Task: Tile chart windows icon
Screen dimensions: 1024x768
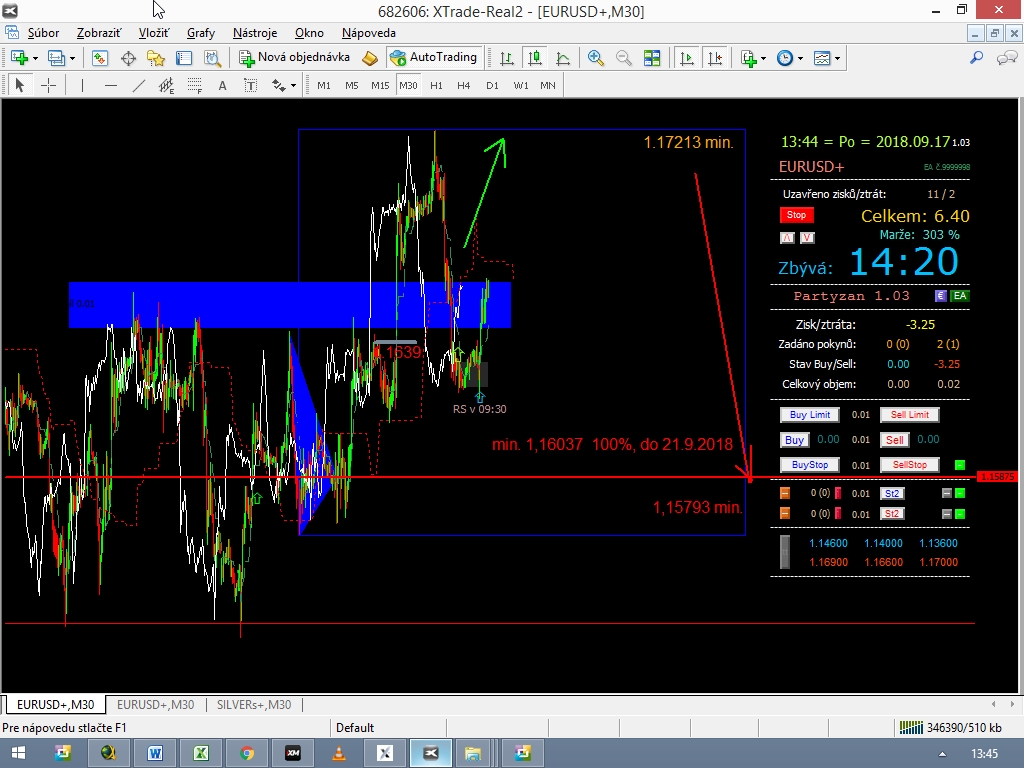Action: pyautogui.click(x=652, y=58)
